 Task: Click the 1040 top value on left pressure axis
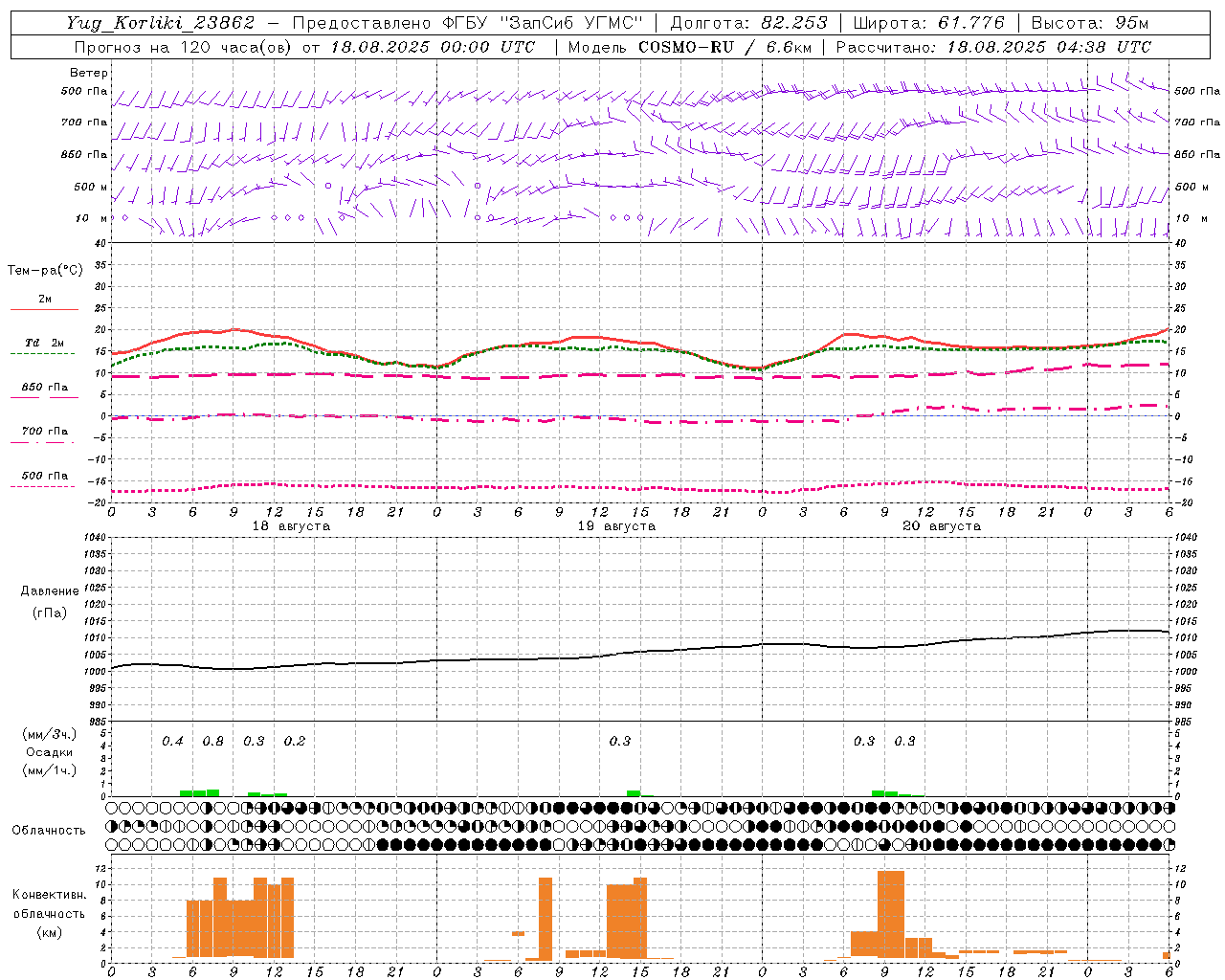pos(96,538)
